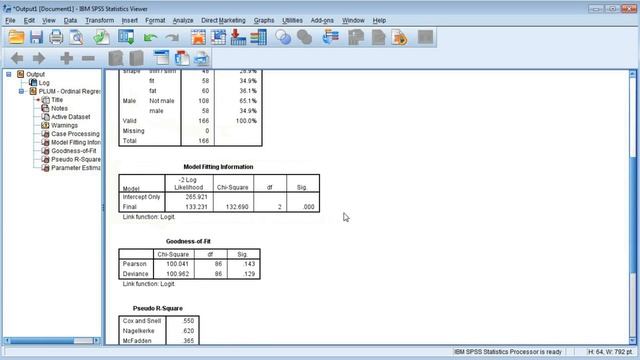The image size is (640, 360).
Task: Click the gray square icon ending the top toolbar
Action: pos(425,37)
